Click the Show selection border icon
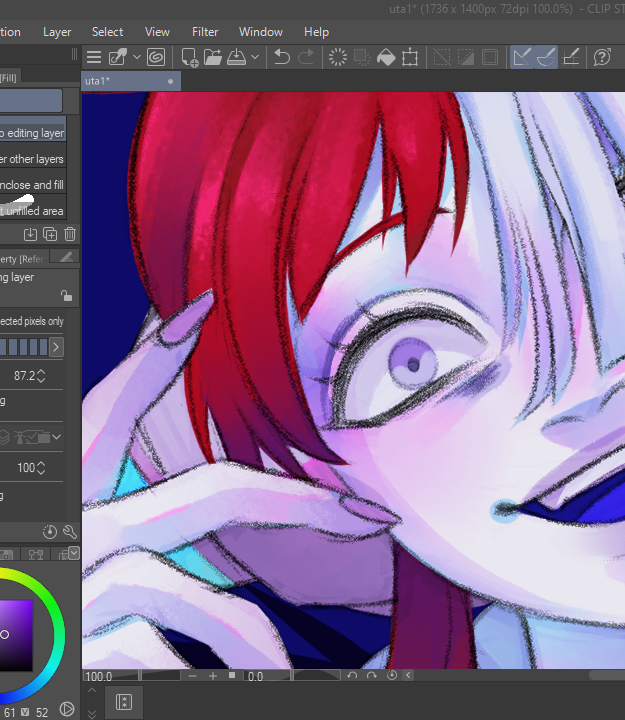Screen dimensions: 625x720 490,57
